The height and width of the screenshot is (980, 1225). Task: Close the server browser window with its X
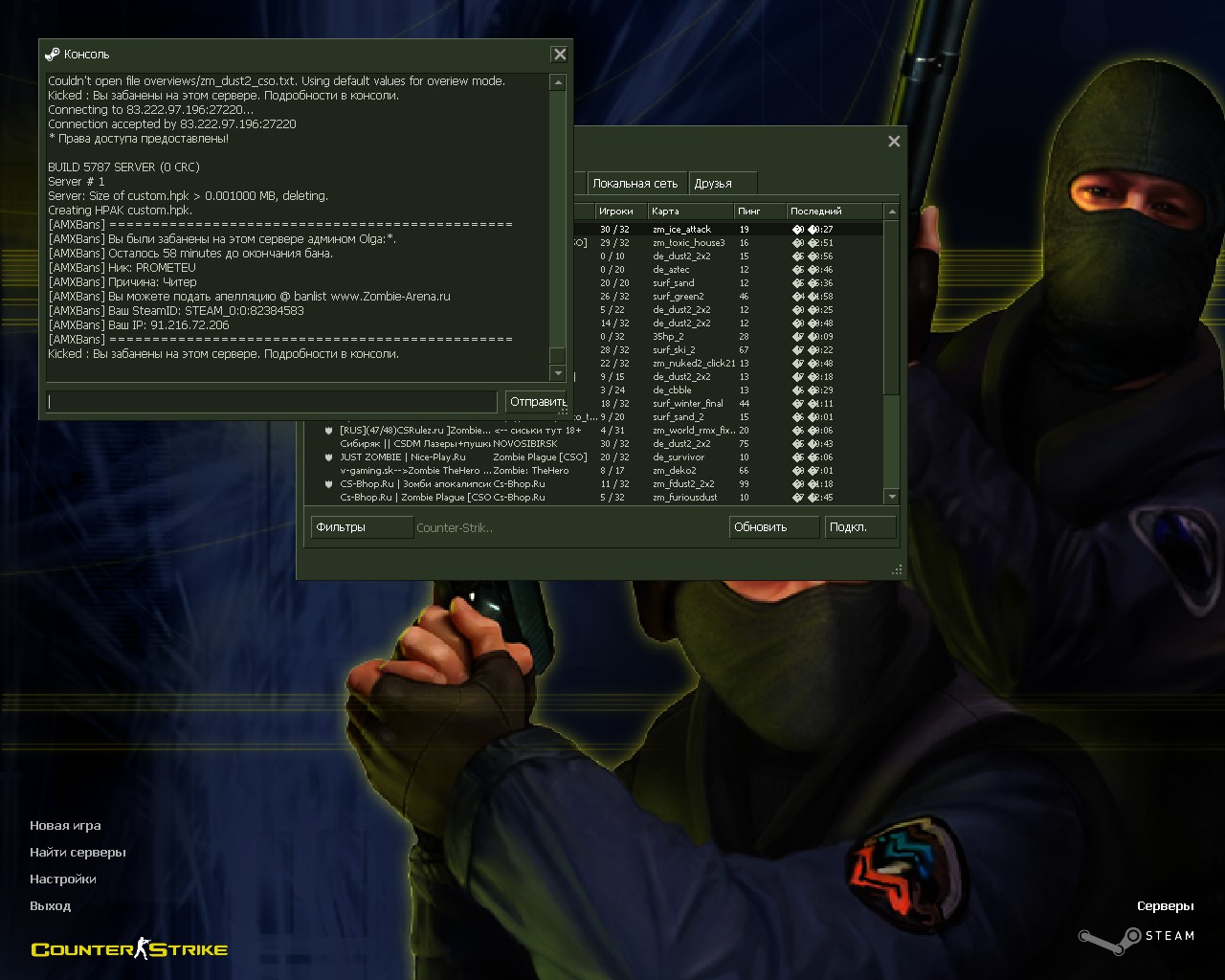pos(894,142)
